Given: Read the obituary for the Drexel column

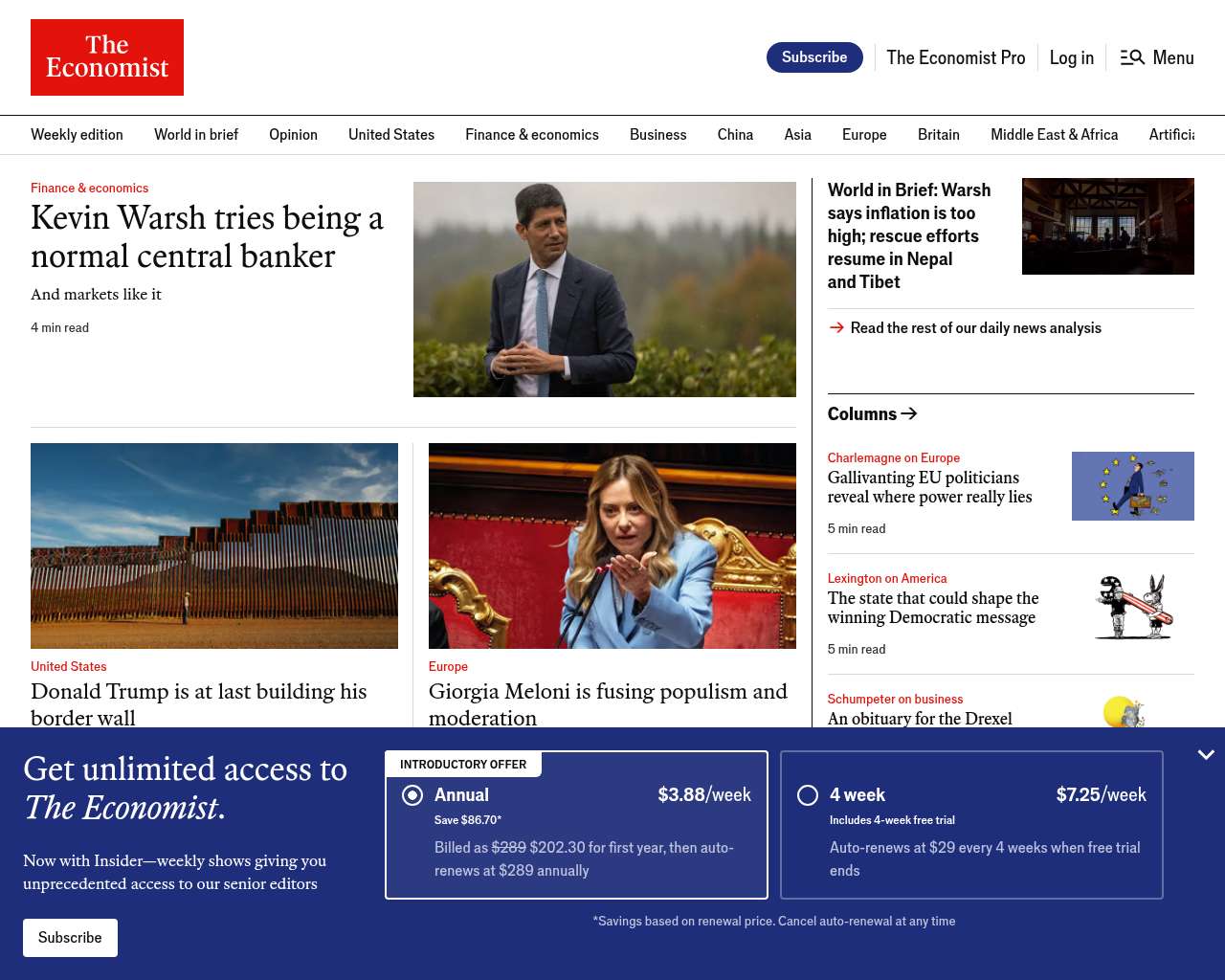Looking at the screenshot, I should point(920,718).
